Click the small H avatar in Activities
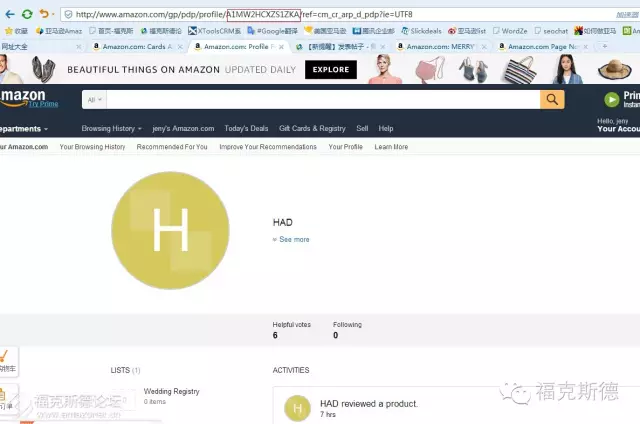The width and height of the screenshot is (640, 424). [x=297, y=408]
